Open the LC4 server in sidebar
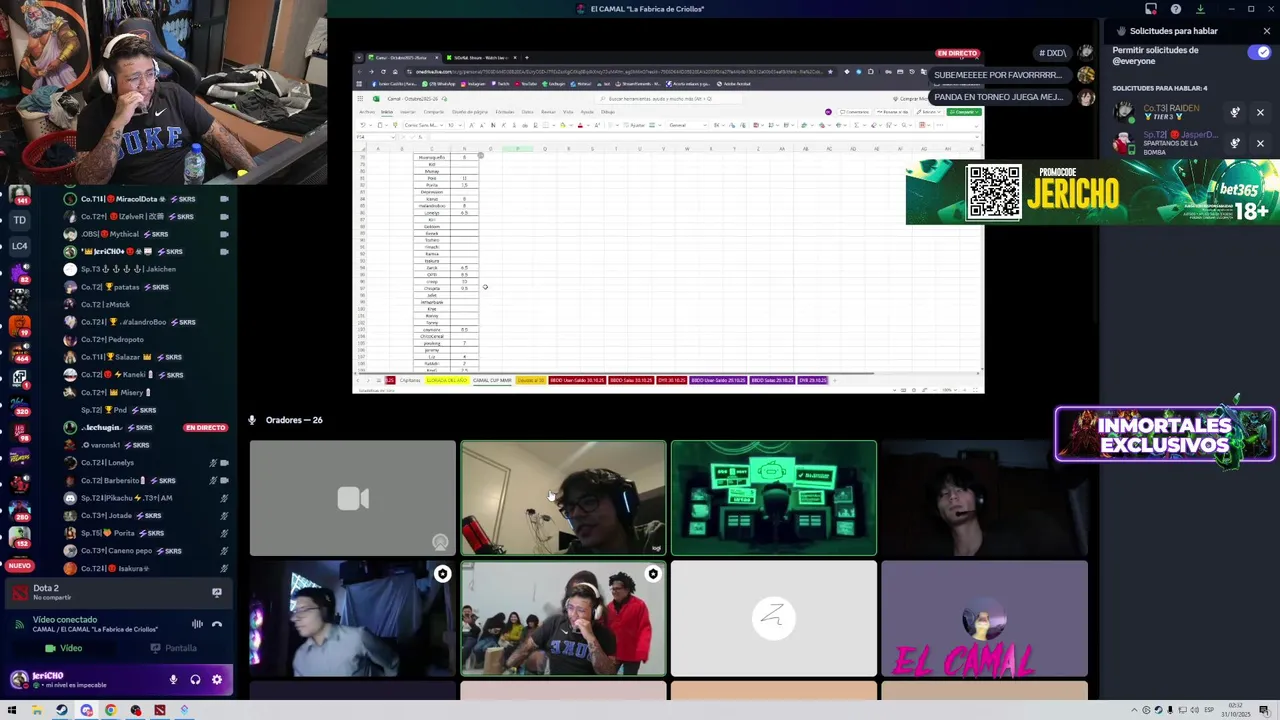This screenshot has width=1280, height=720. [20, 246]
